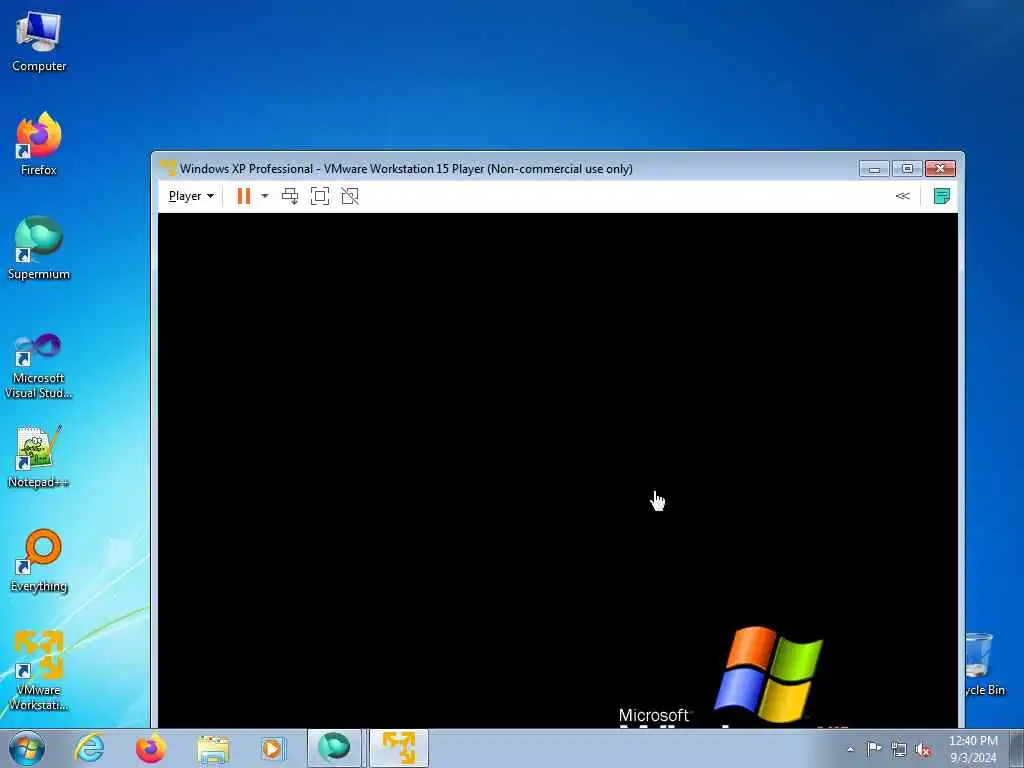Viewport: 1024px width, 768px height.
Task: Show hidden system tray icons
Action: point(850,749)
